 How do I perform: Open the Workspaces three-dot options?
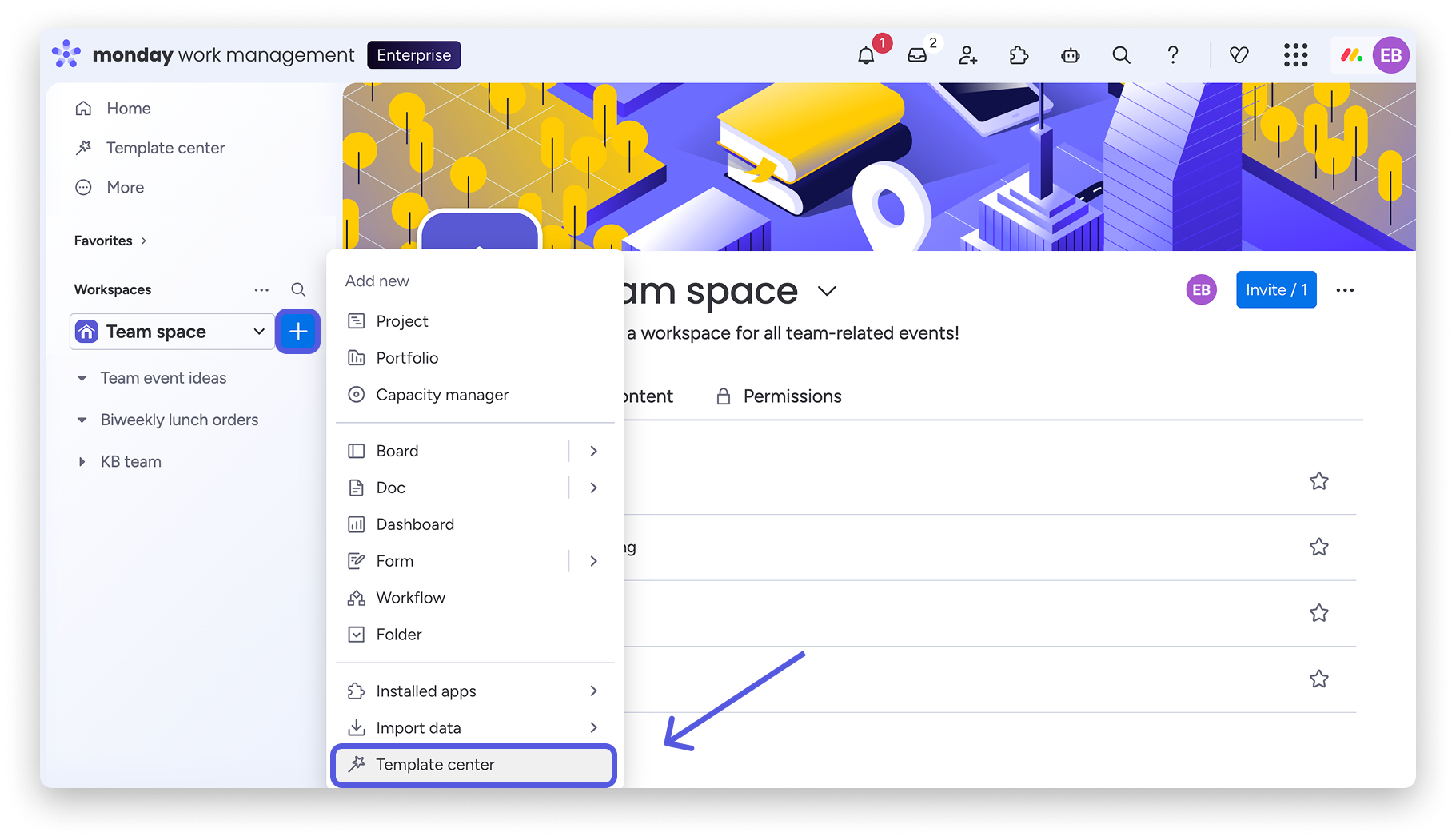click(x=261, y=289)
